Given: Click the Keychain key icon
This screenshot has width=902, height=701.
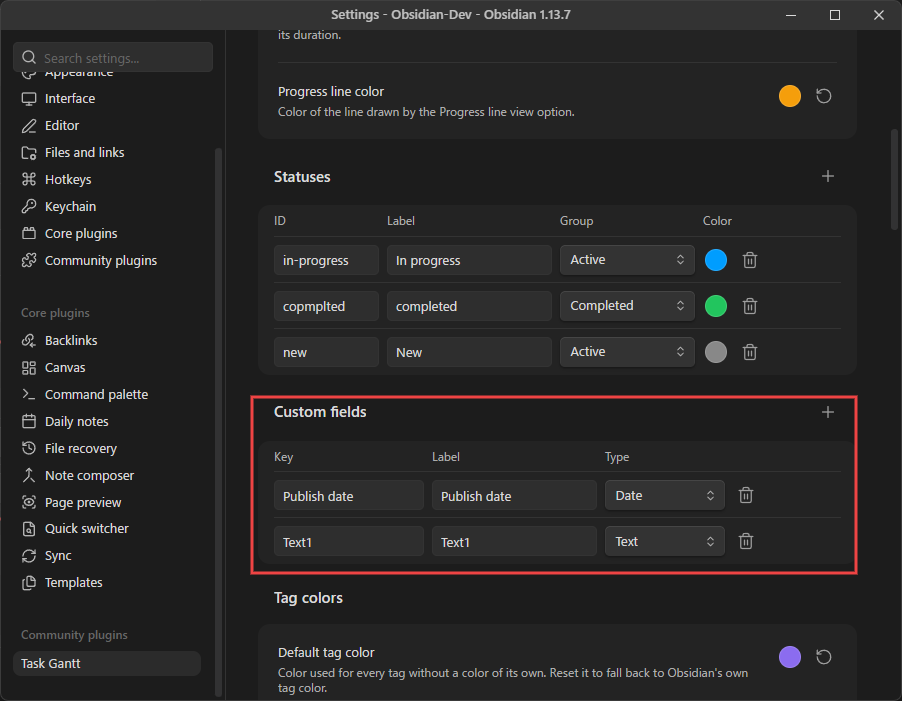Looking at the screenshot, I should (29, 206).
